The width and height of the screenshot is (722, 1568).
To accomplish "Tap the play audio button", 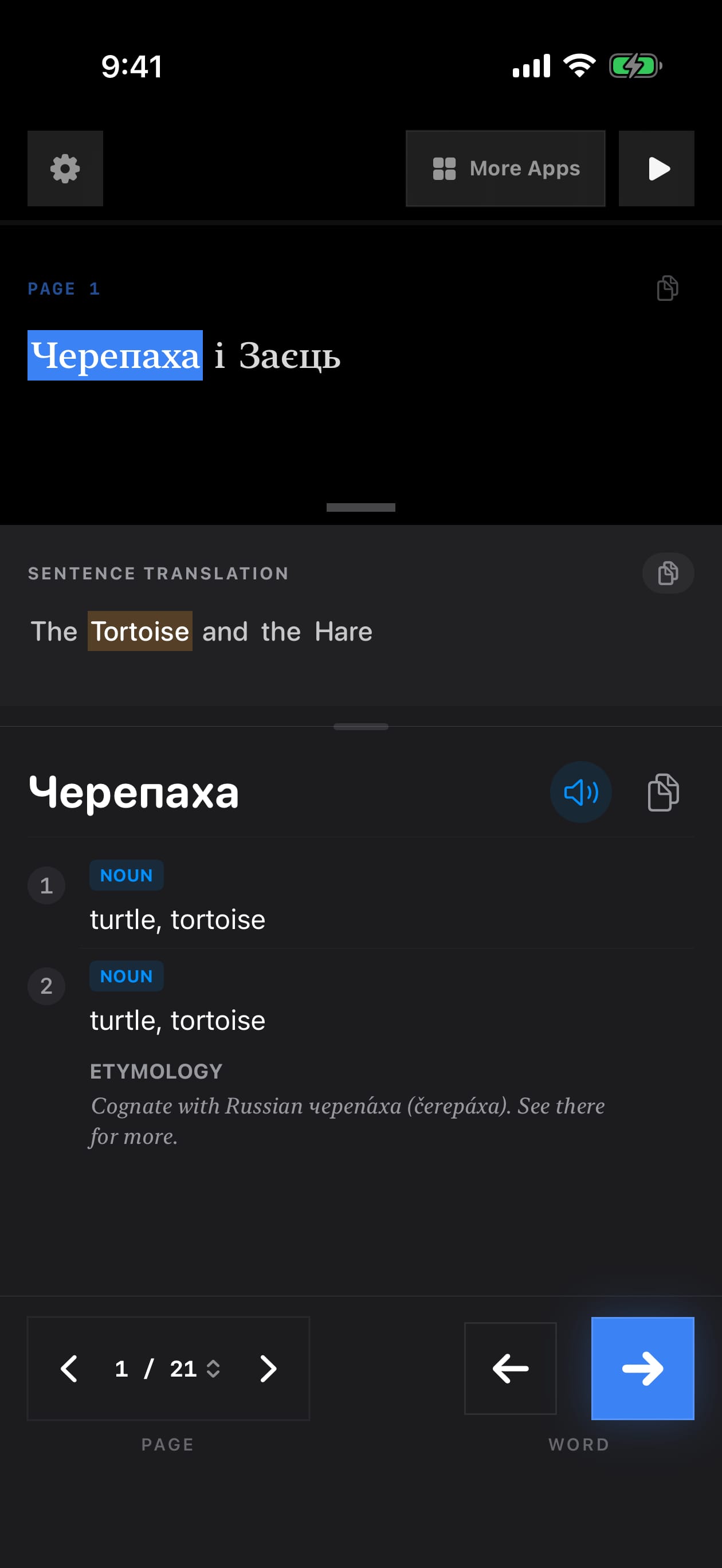I will (x=656, y=168).
